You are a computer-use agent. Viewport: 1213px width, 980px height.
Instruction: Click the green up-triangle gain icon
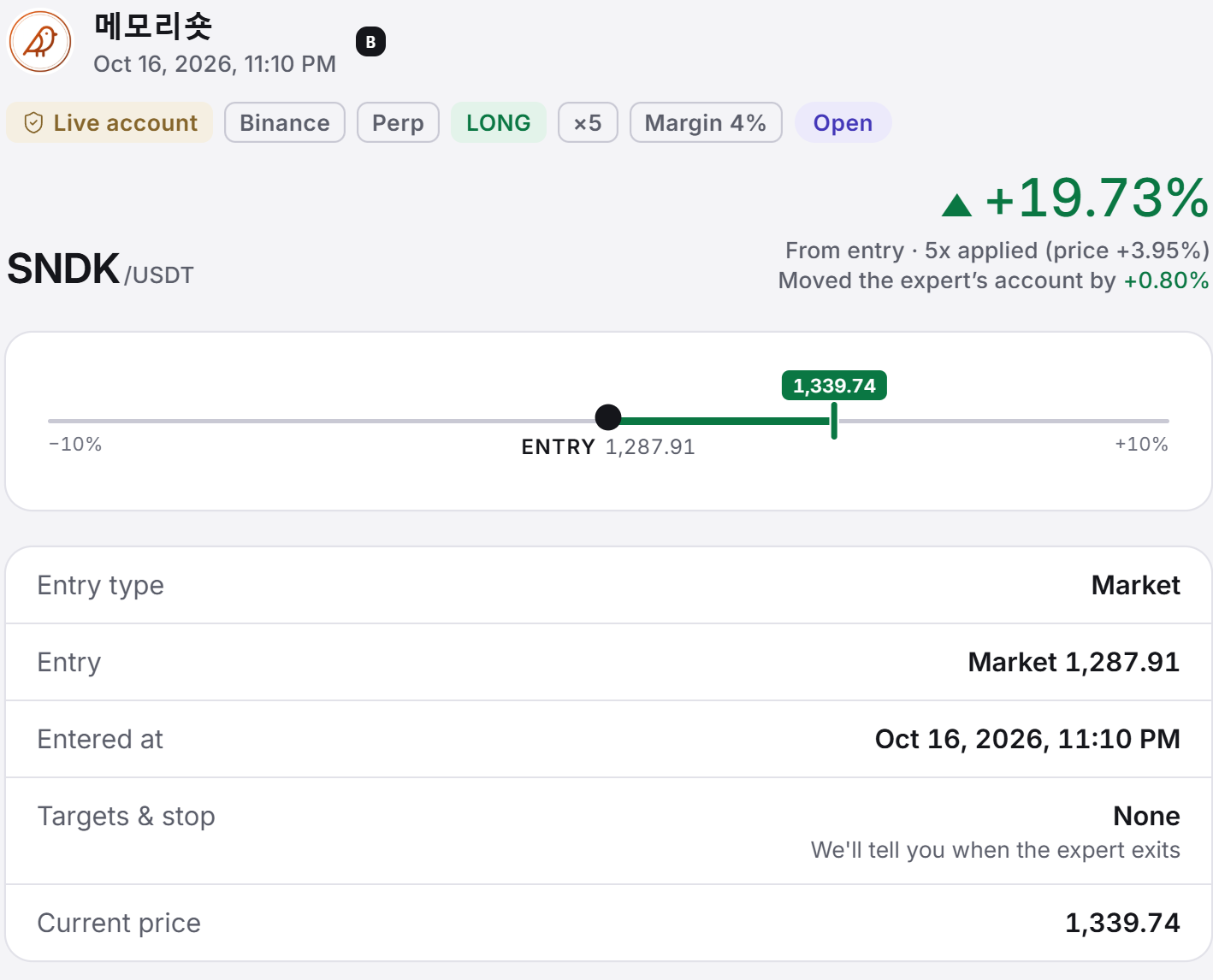tap(957, 205)
